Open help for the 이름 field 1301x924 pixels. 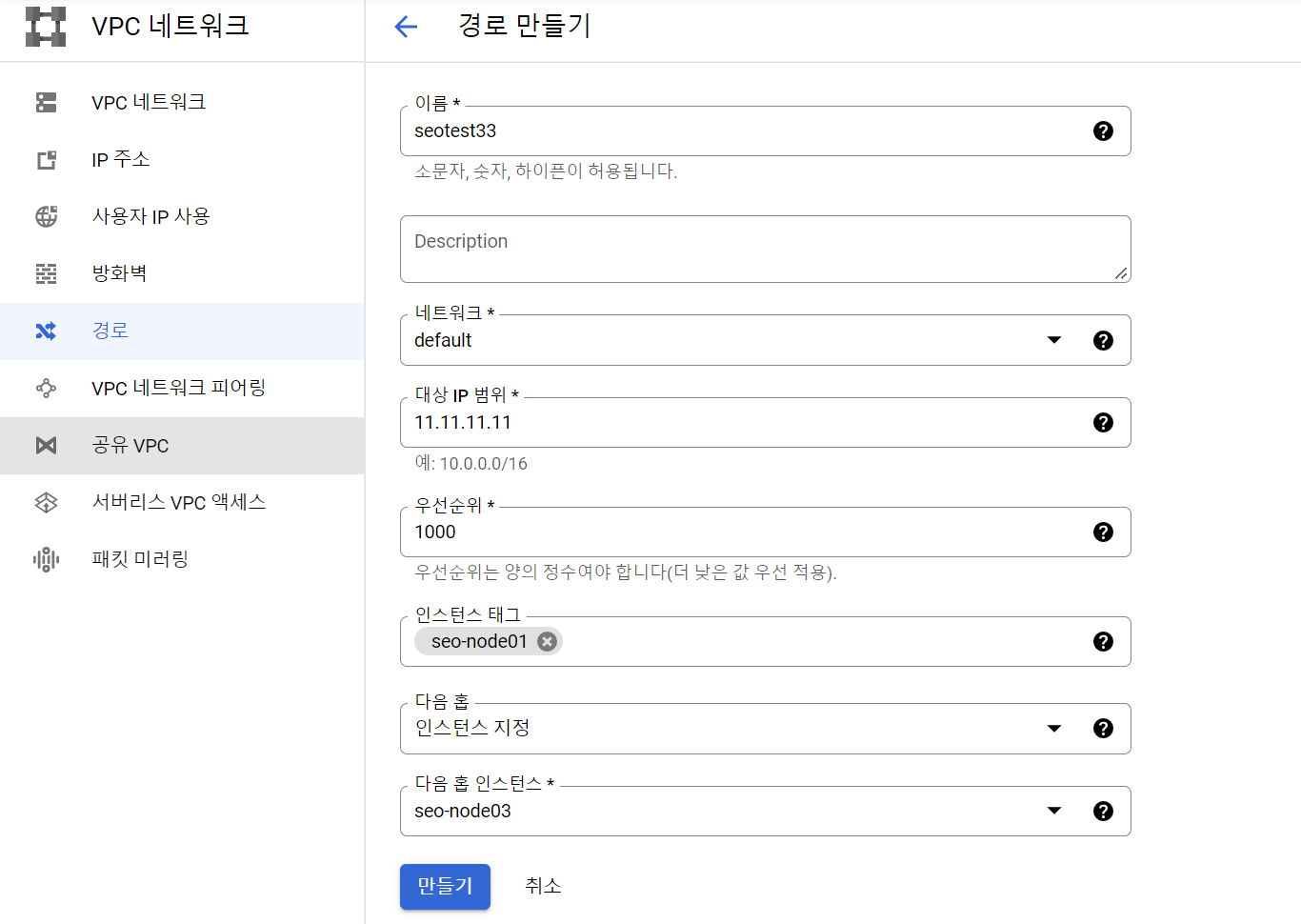point(1103,131)
